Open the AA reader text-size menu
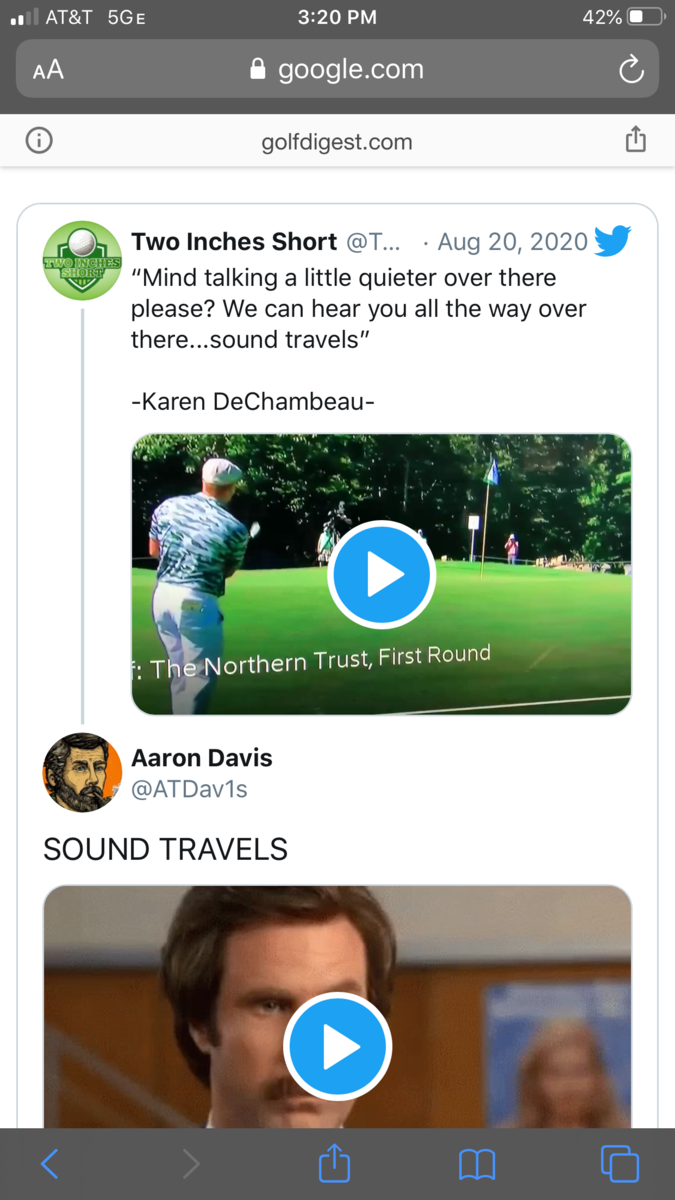This screenshot has width=675, height=1200. [x=48, y=69]
